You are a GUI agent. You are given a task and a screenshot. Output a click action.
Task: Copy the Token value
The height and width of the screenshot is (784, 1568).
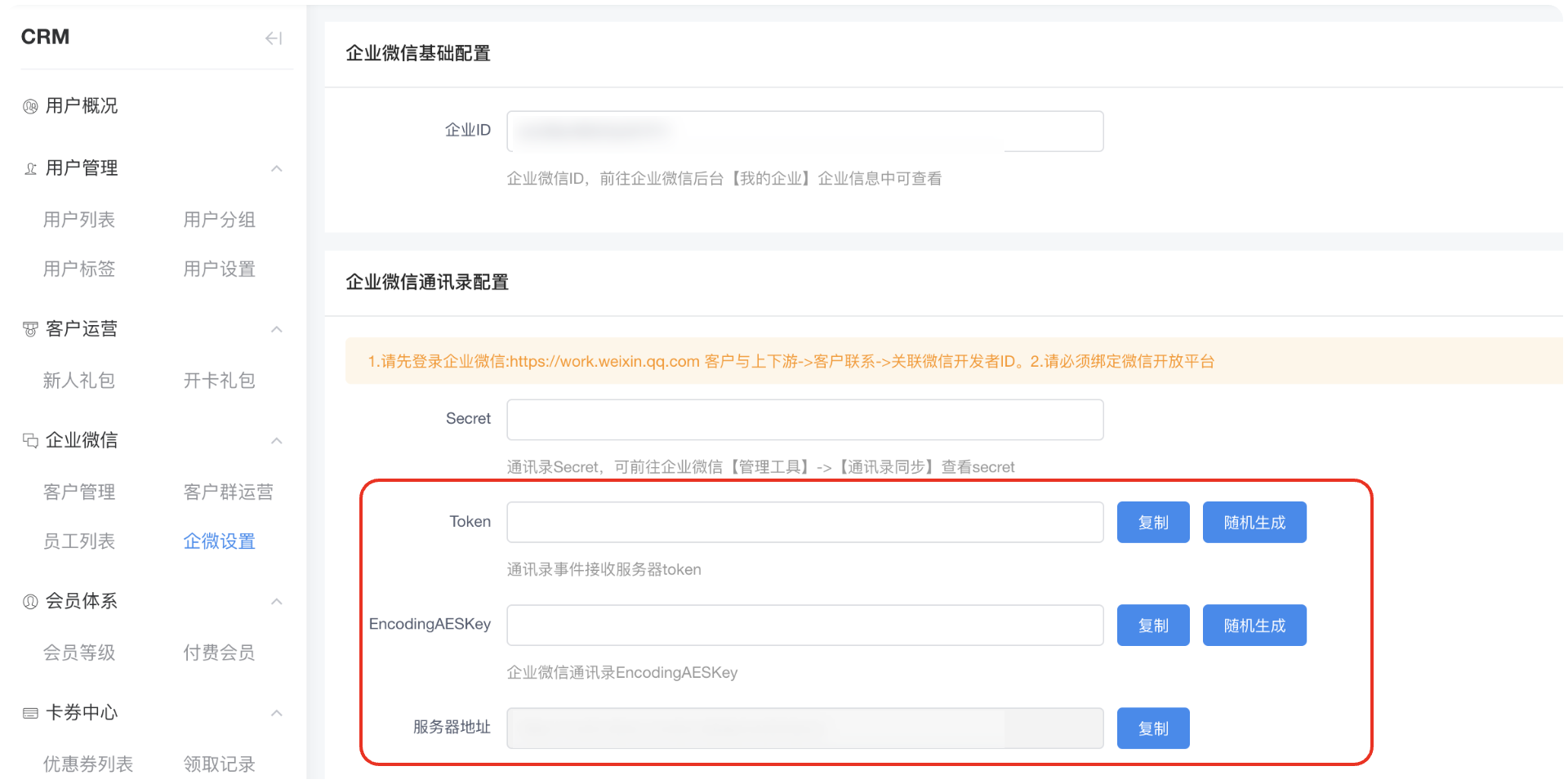point(1152,523)
